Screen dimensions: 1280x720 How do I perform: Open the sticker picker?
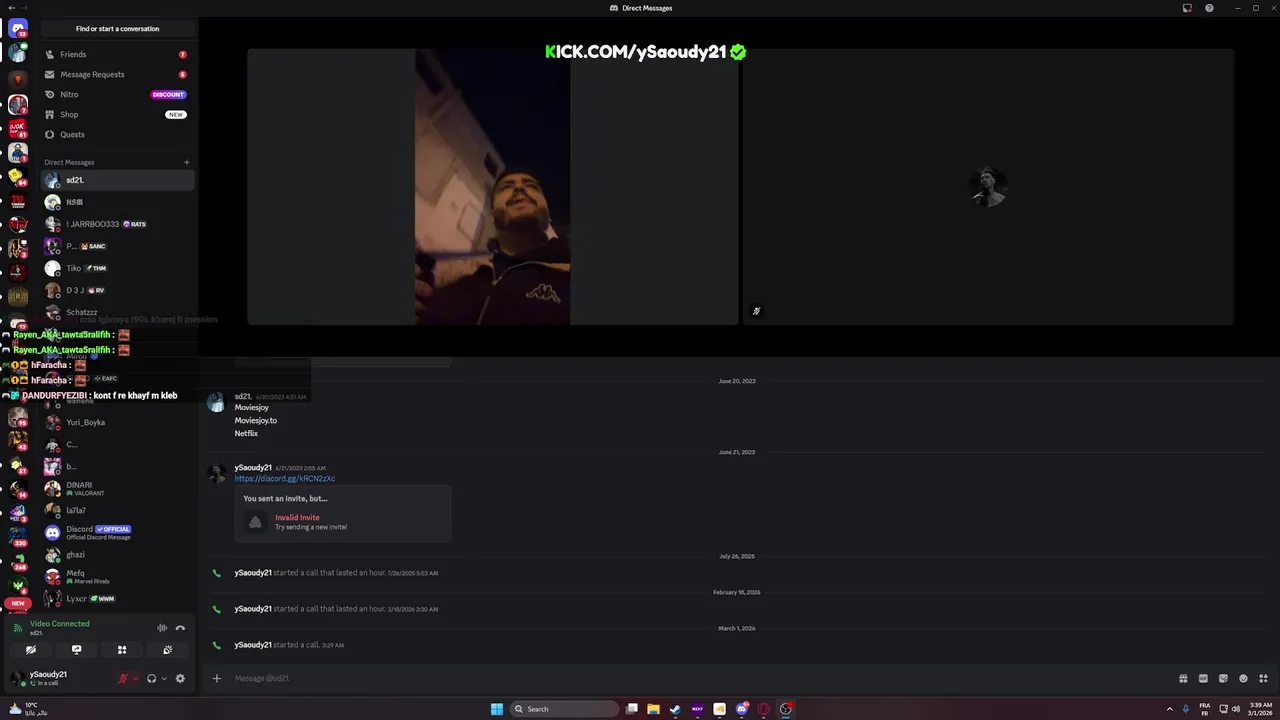point(1223,678)
